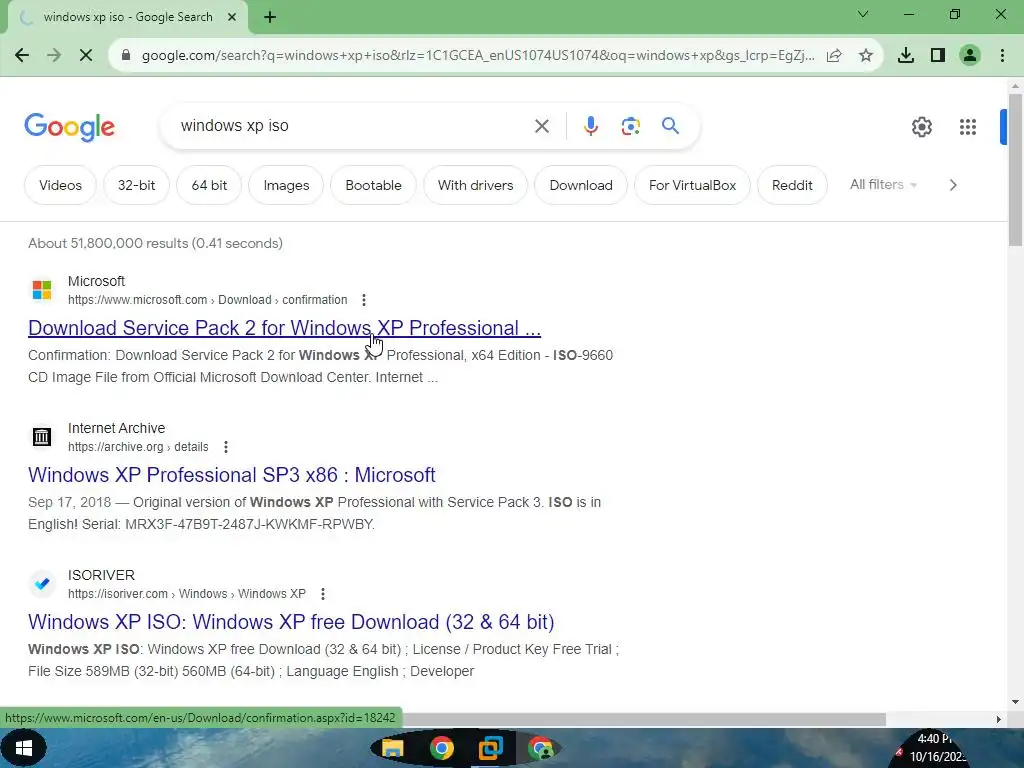Select the Reddit filter chip

click(792, 185)
